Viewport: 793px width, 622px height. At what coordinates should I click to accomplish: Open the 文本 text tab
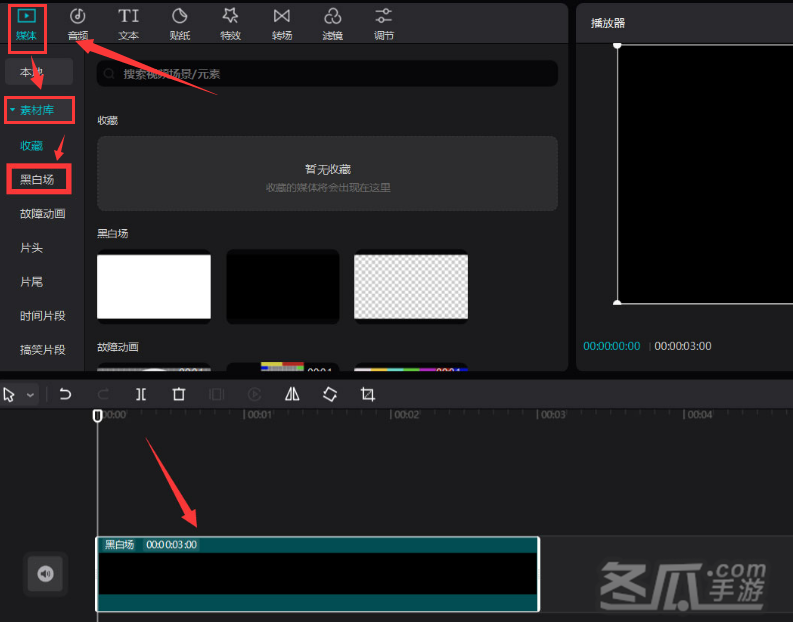point(128,24)
